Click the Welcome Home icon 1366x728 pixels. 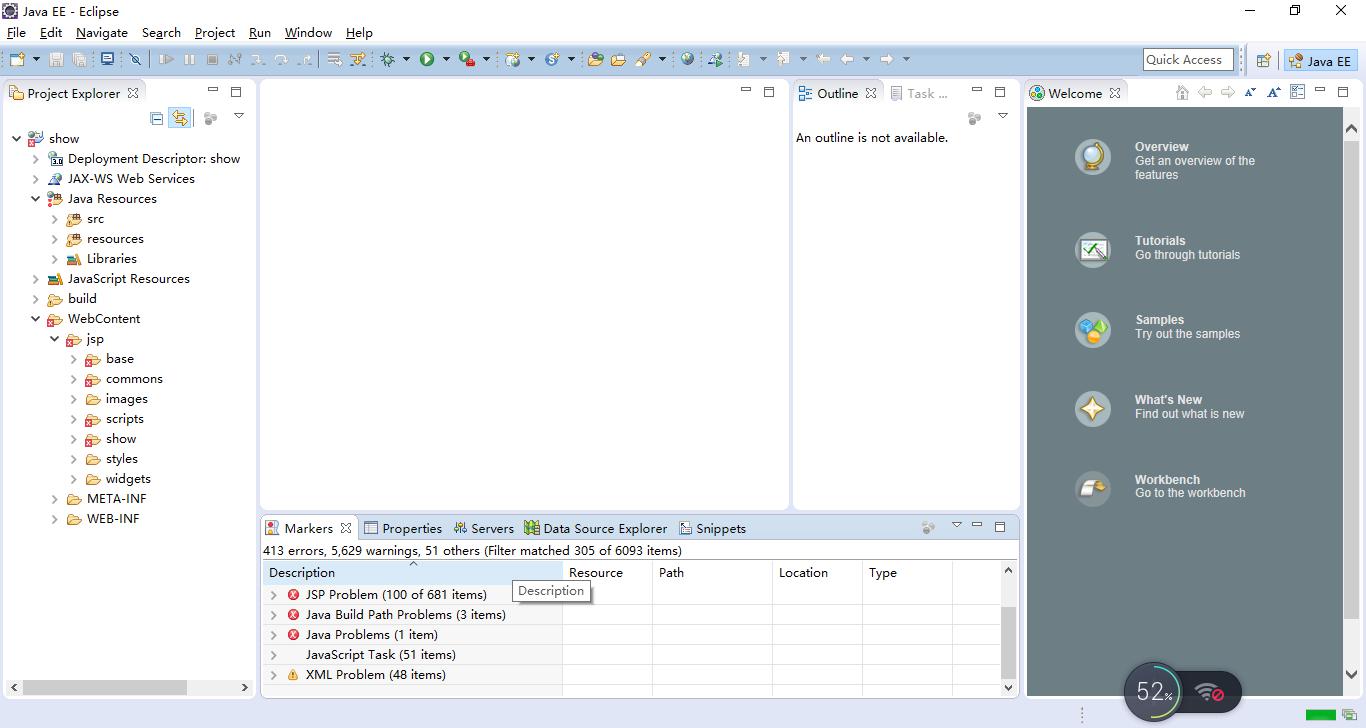1182,92
